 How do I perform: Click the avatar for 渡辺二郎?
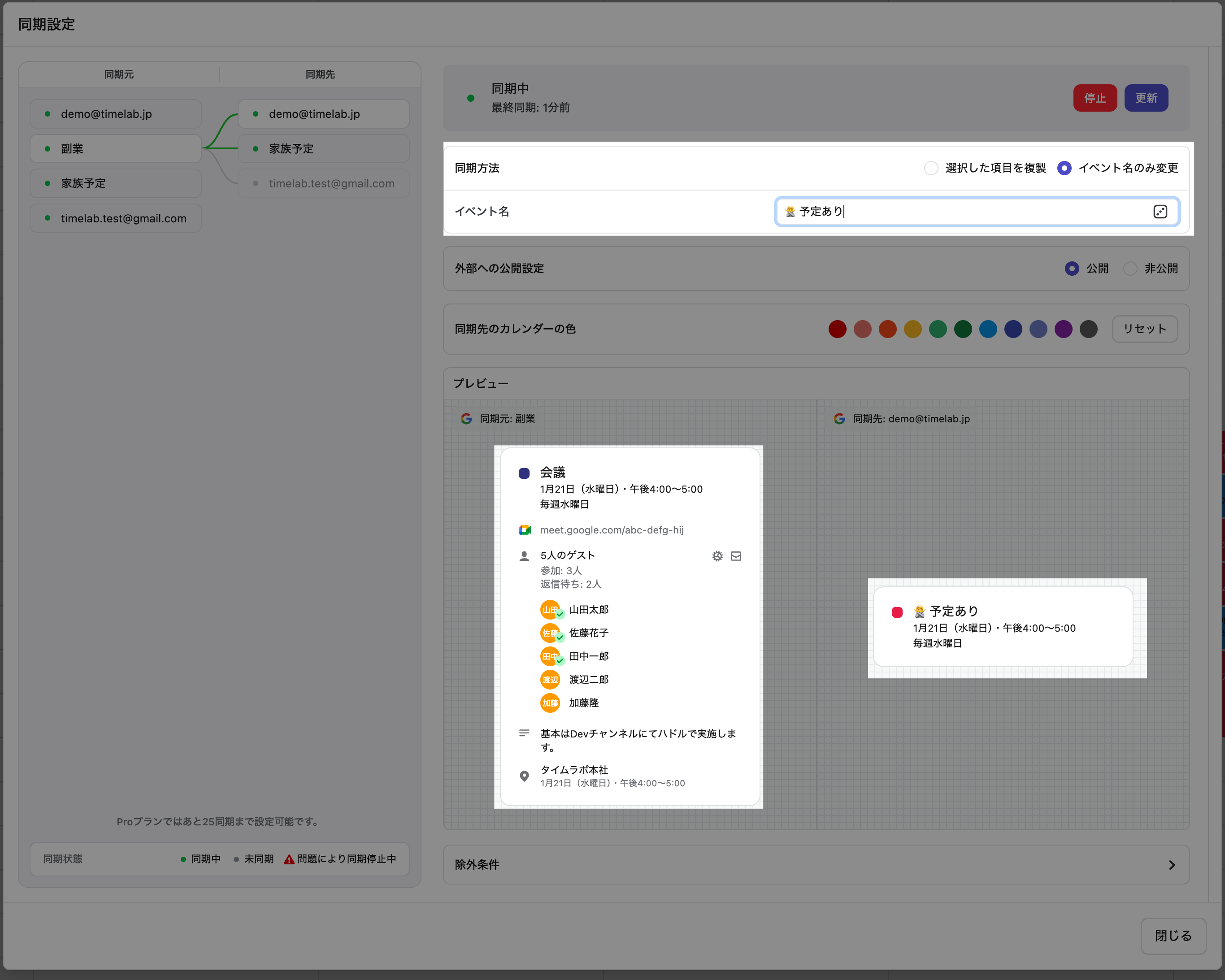[x=550, y=680]
